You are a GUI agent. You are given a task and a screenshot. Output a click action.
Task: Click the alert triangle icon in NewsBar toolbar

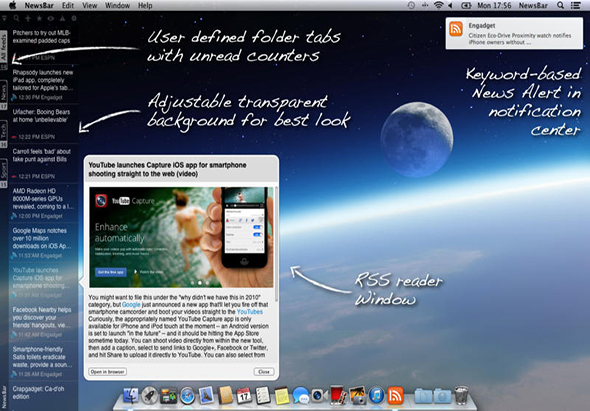tap(62, 18)
